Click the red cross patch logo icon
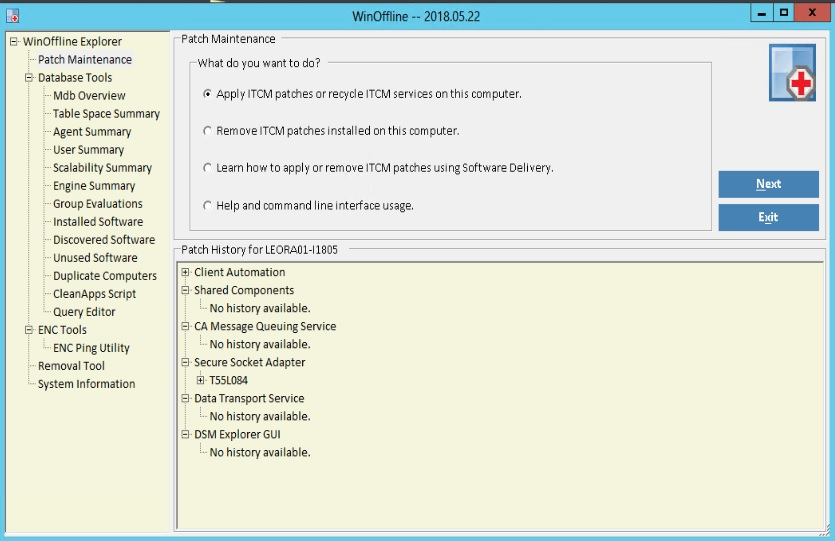This screenshot has width=835, height=541. click(792, 73)
